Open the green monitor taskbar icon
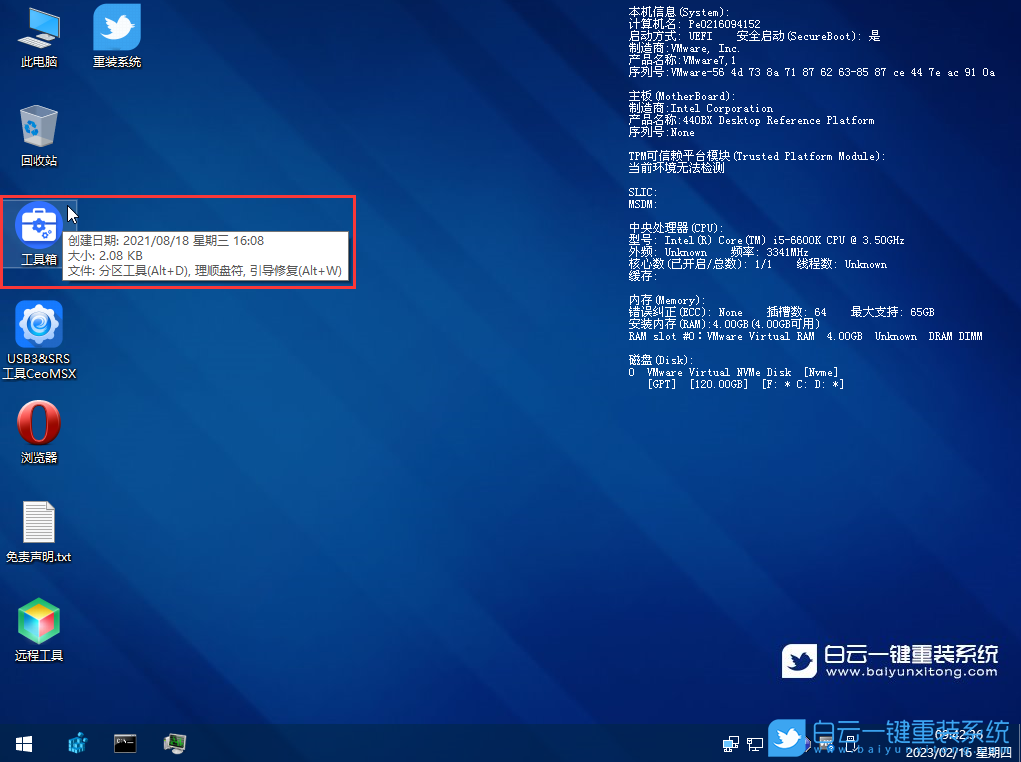This screenshot has height=762, width=1021. tap(175, 743)
